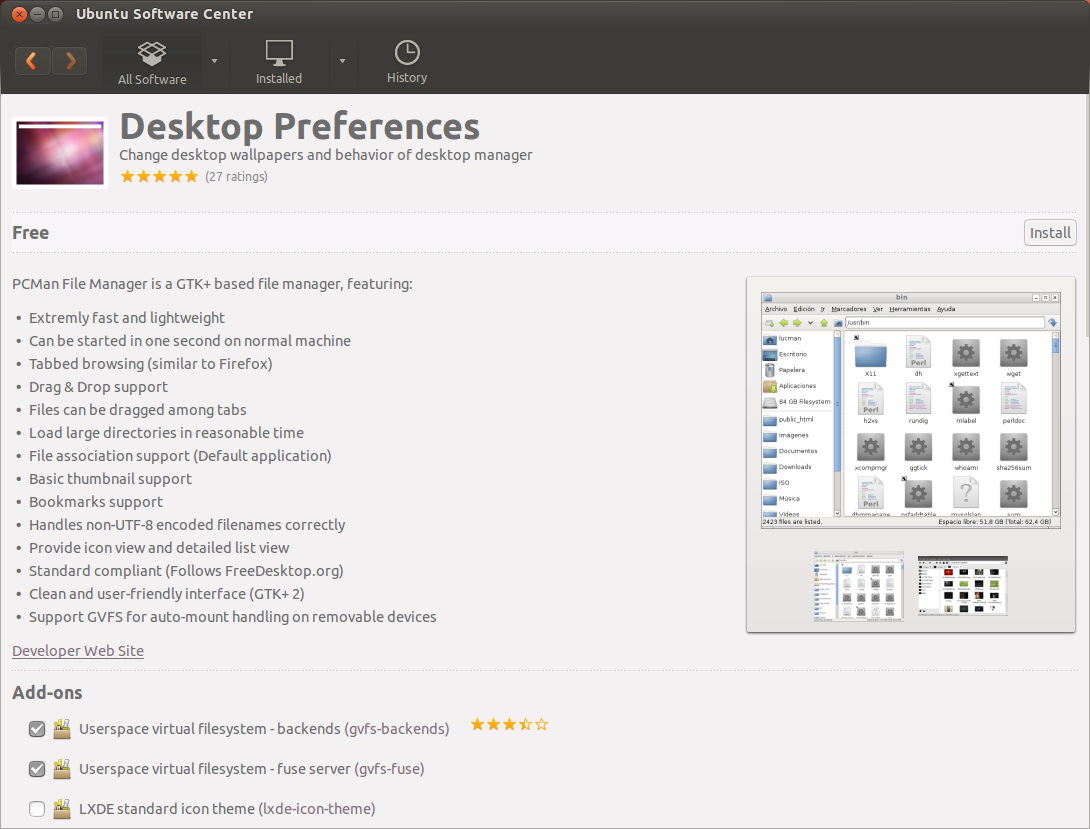This screenshot has width=1090, height=829.
Task: Click the 'LXDE standard icon theme' label
Action: (227, 809)
